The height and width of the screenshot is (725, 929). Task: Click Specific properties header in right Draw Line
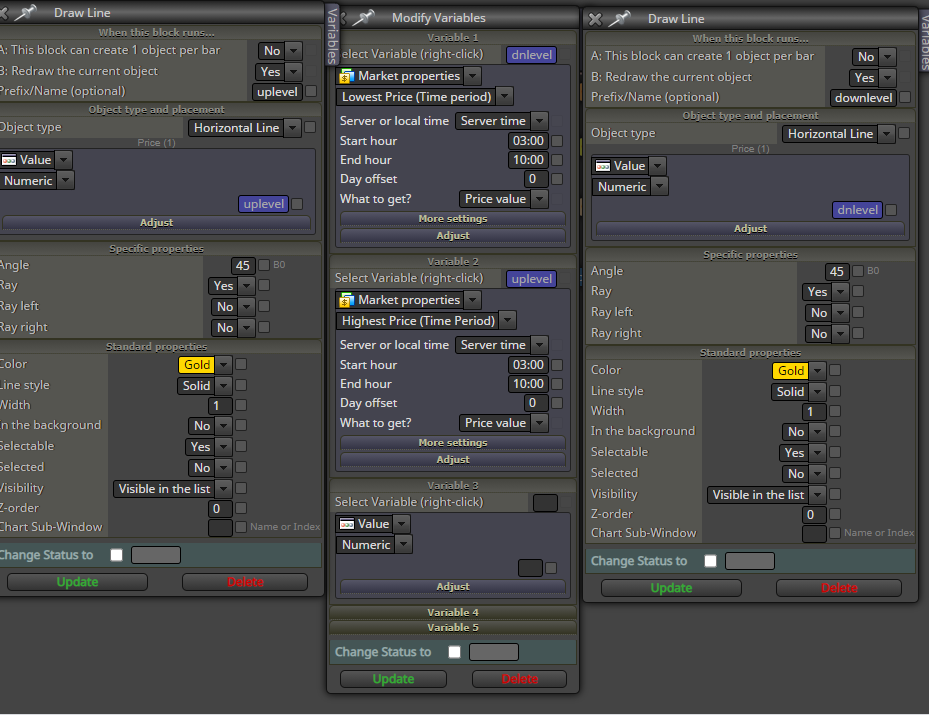click(x=750, y=255)
